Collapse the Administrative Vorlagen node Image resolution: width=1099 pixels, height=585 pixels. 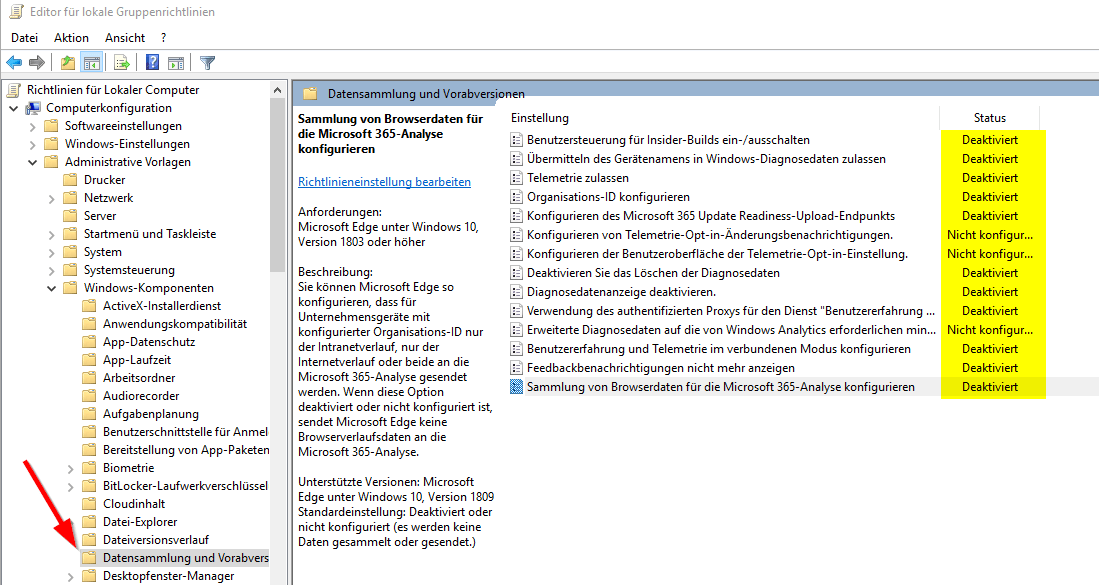pyautogui.click(x=32, y=162)
